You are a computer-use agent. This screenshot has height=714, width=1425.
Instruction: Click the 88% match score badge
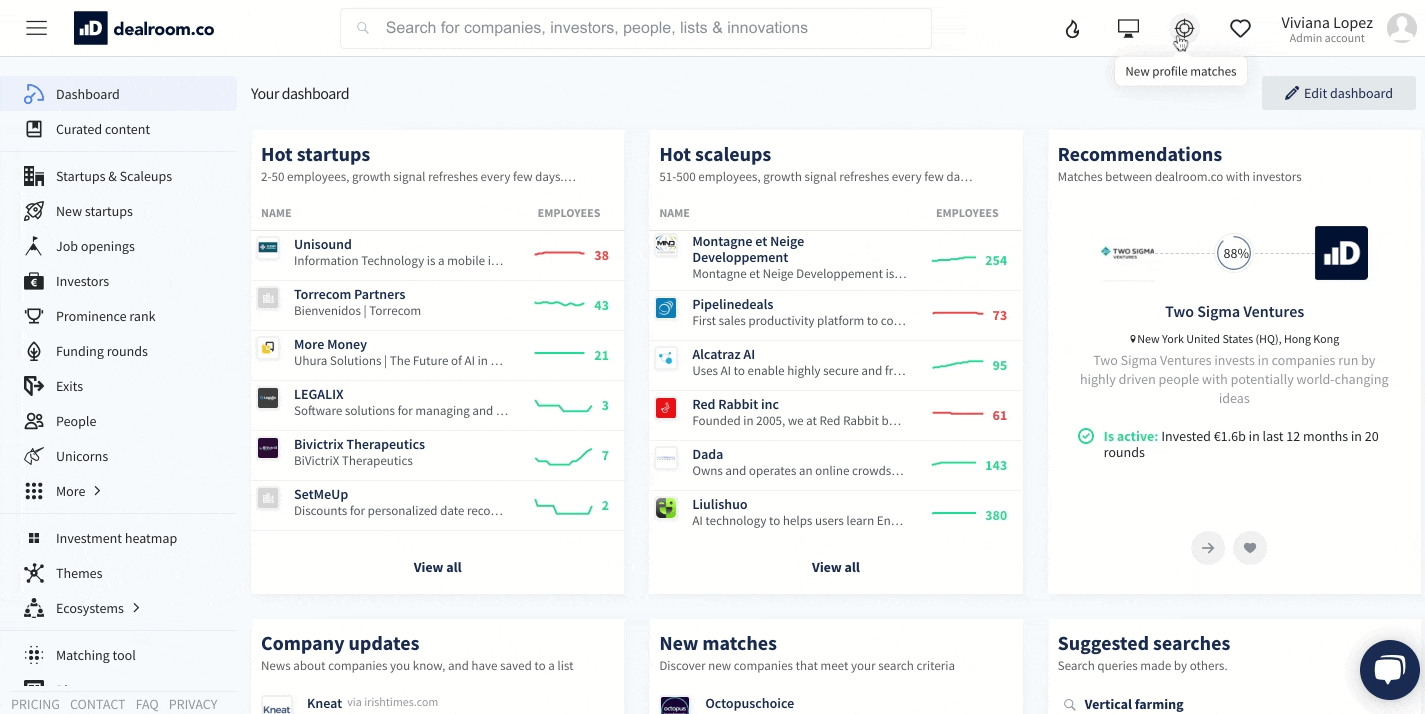pos(1235,253)
